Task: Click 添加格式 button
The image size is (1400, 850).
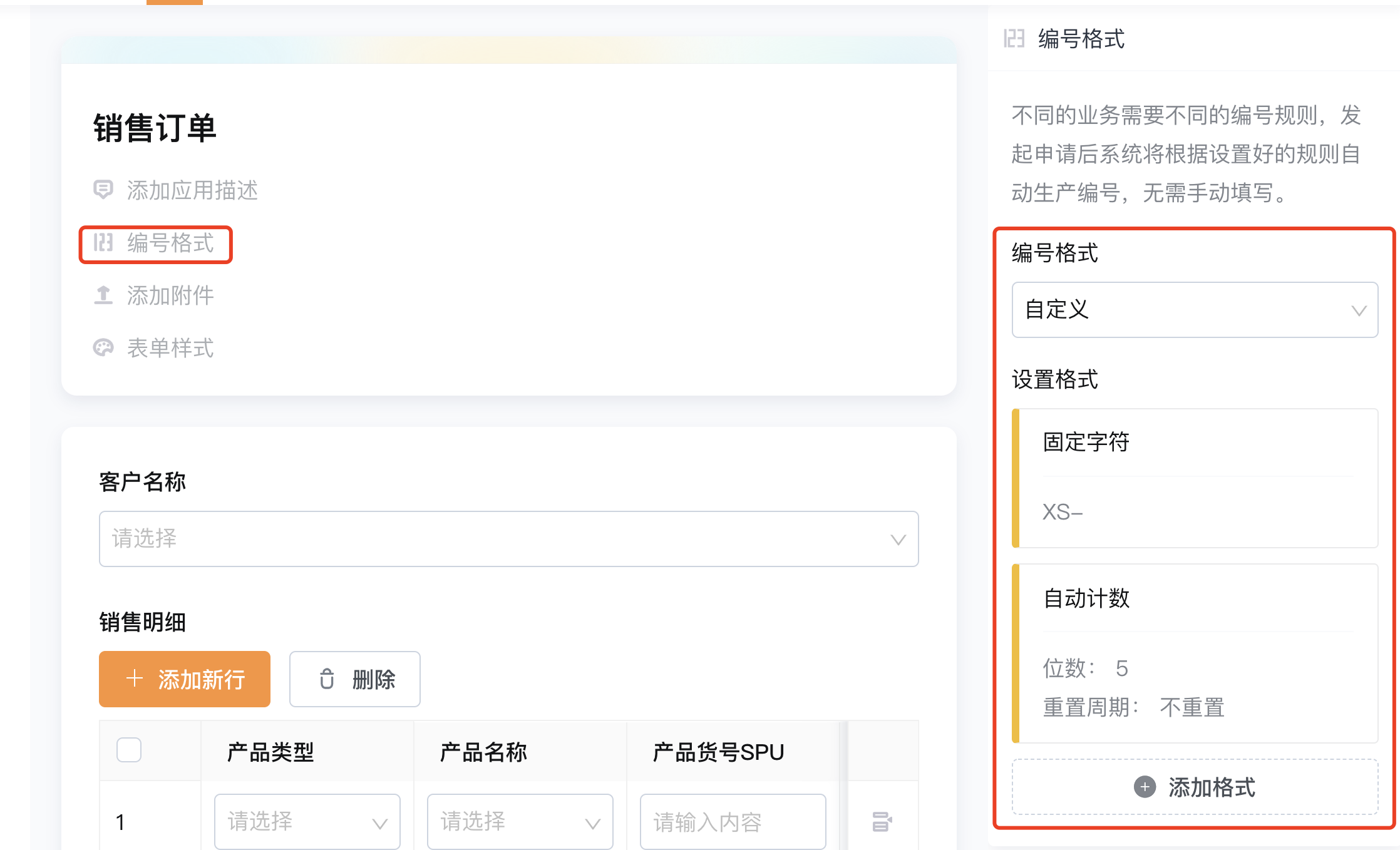Action: pyautogui.click(x=1195, y=787)
